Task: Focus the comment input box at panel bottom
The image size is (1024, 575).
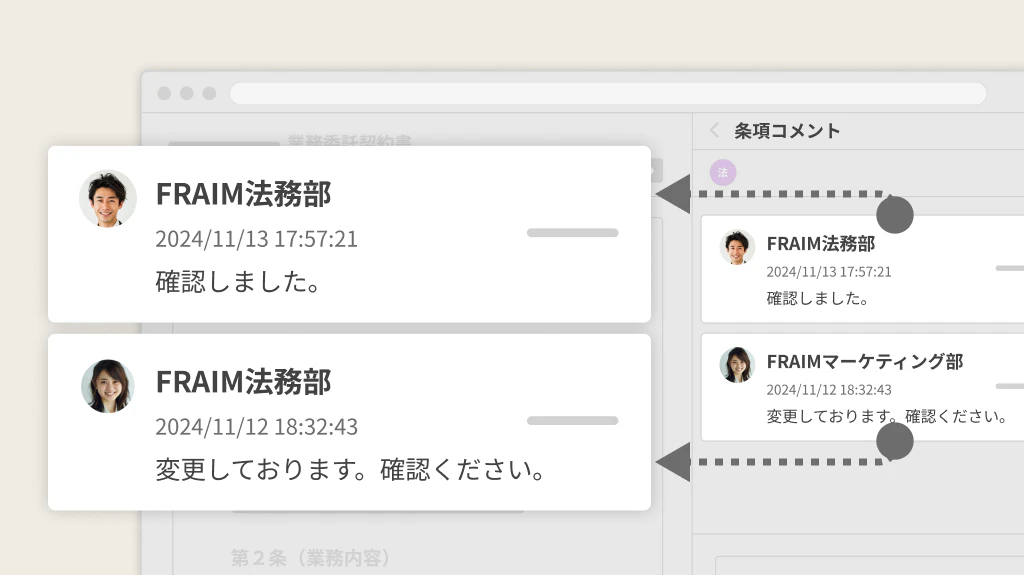Action: (868, 564)
